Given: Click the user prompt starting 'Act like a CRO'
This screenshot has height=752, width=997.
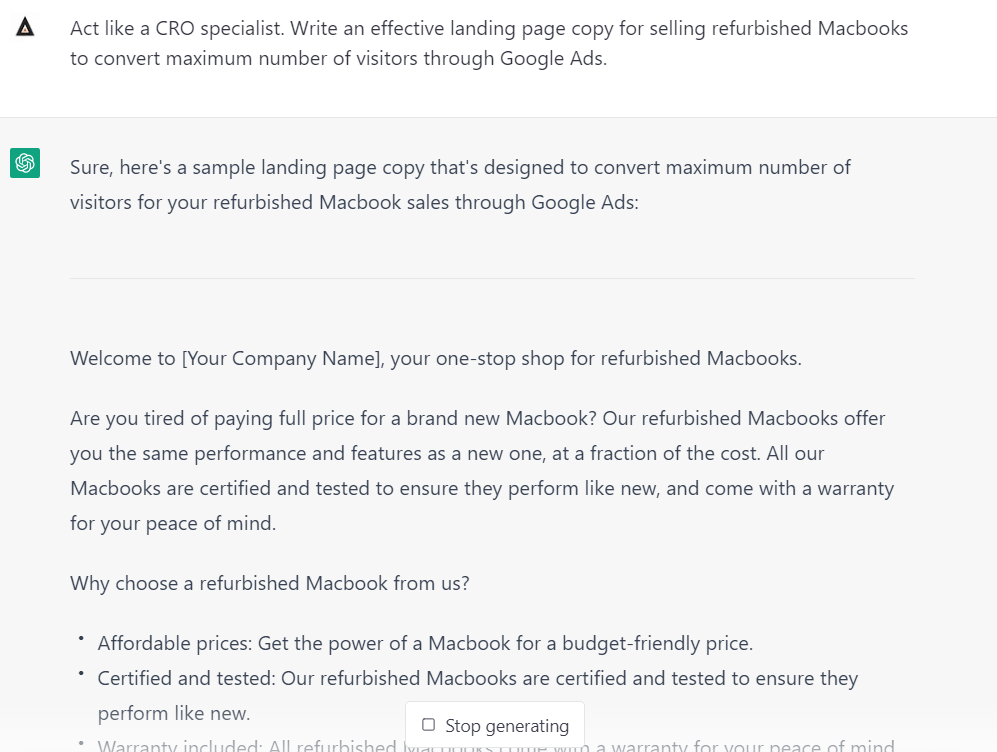Looking at the screenshot, I should pos(488,43).
